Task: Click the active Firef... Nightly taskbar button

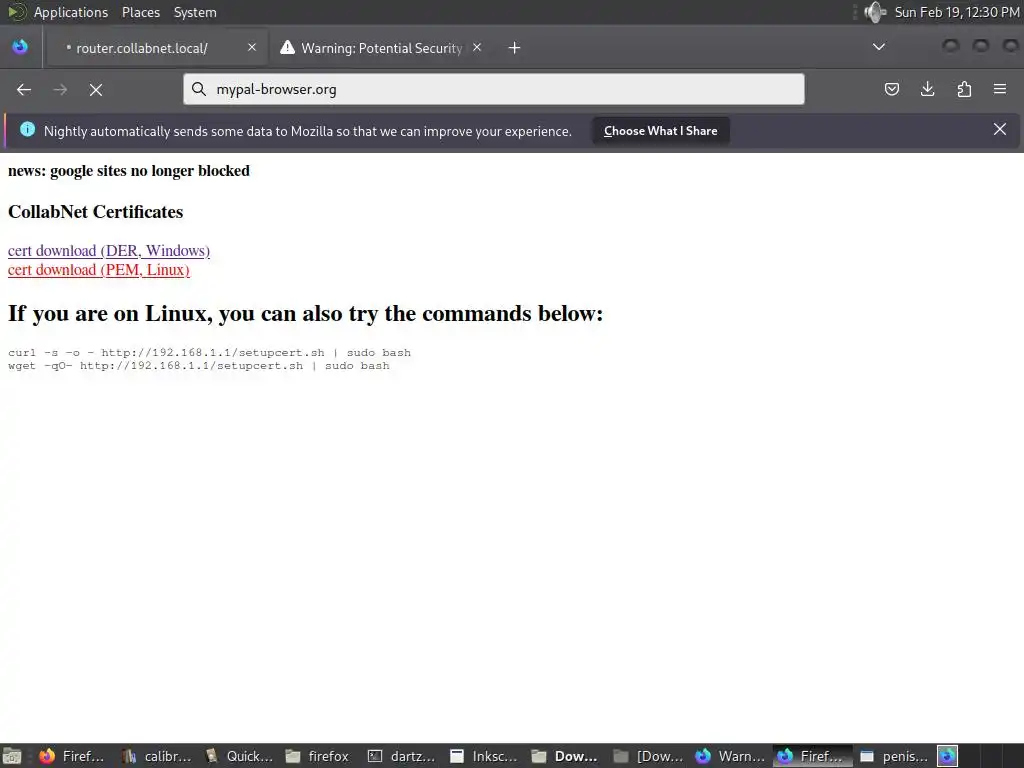Action: point(812,756)
